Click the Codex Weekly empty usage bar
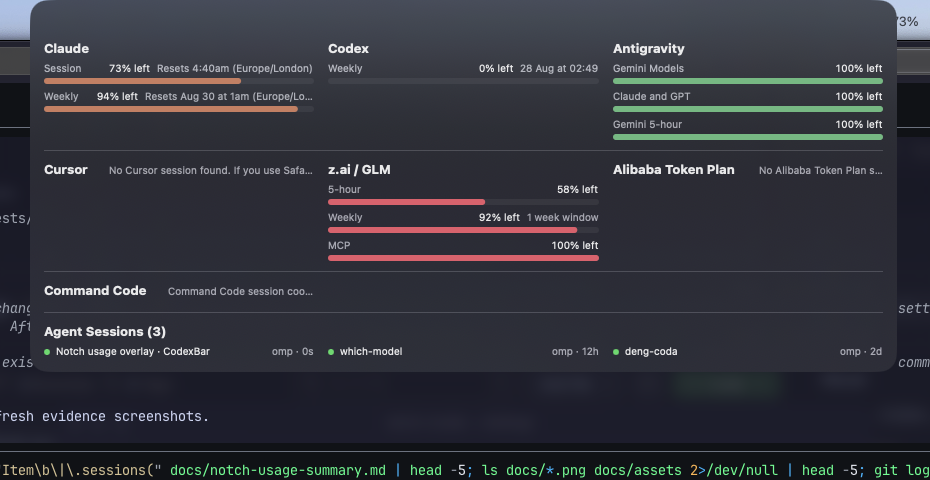Screen dimensions: 930x480 [x=463, y=81]
